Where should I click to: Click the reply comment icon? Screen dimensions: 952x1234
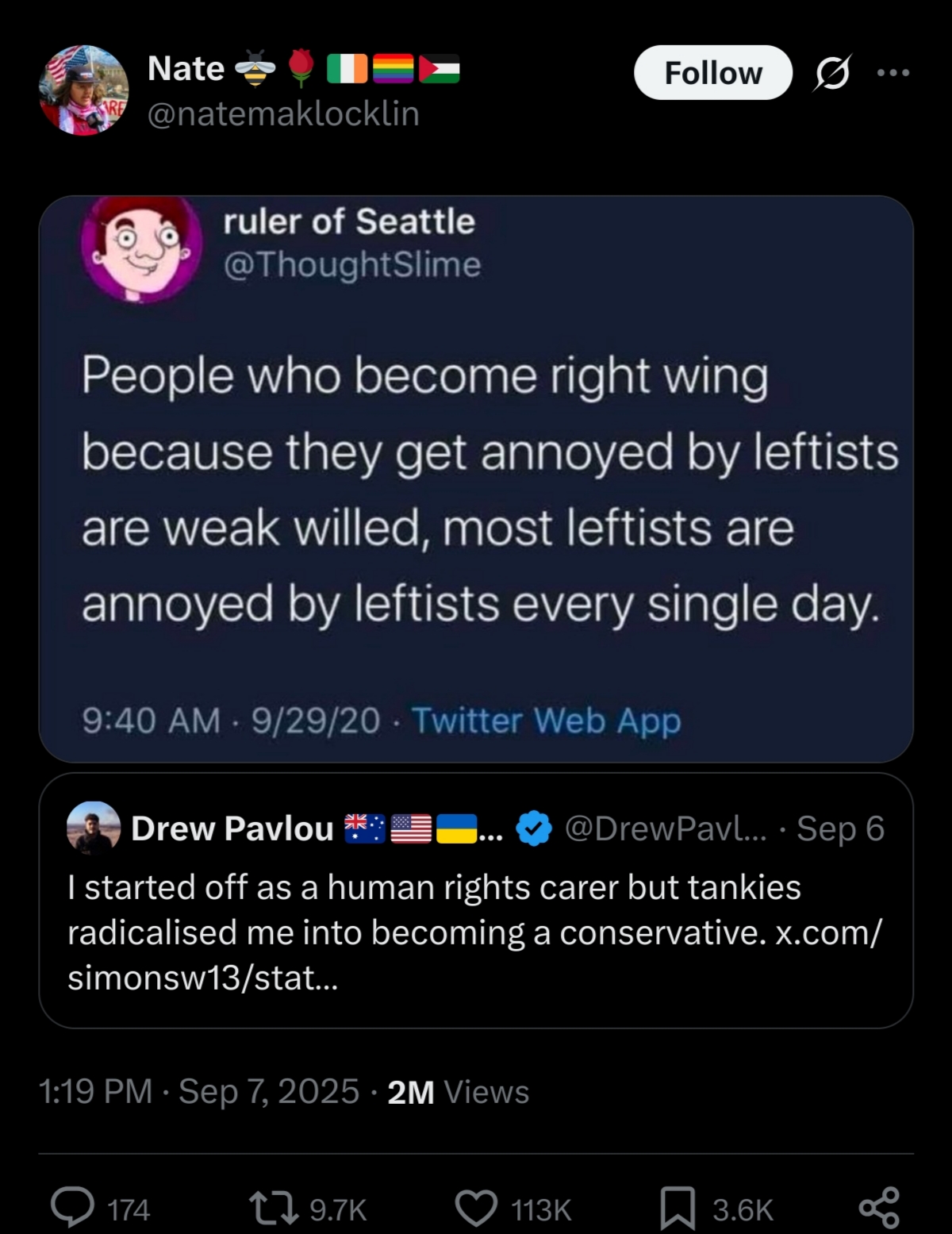pyautogui.click(x=73, y=1208)
